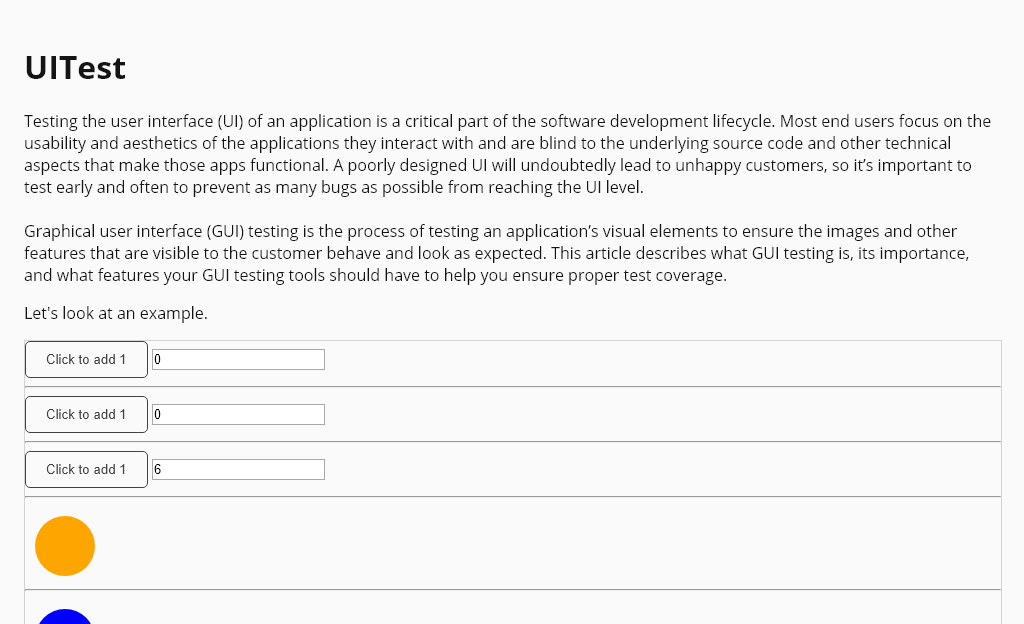Click the phrase "Graphical user interface (GUI)"
Image resolution: width=1024 pixels, height=624 pixels.
(x=133, y=231)
